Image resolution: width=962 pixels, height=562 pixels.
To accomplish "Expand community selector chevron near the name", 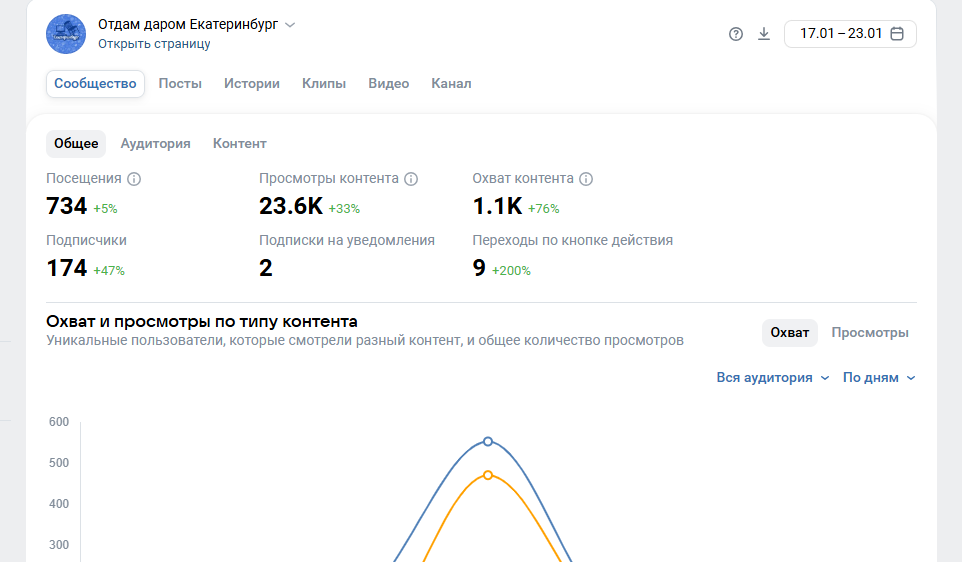I will click(290, 25).
